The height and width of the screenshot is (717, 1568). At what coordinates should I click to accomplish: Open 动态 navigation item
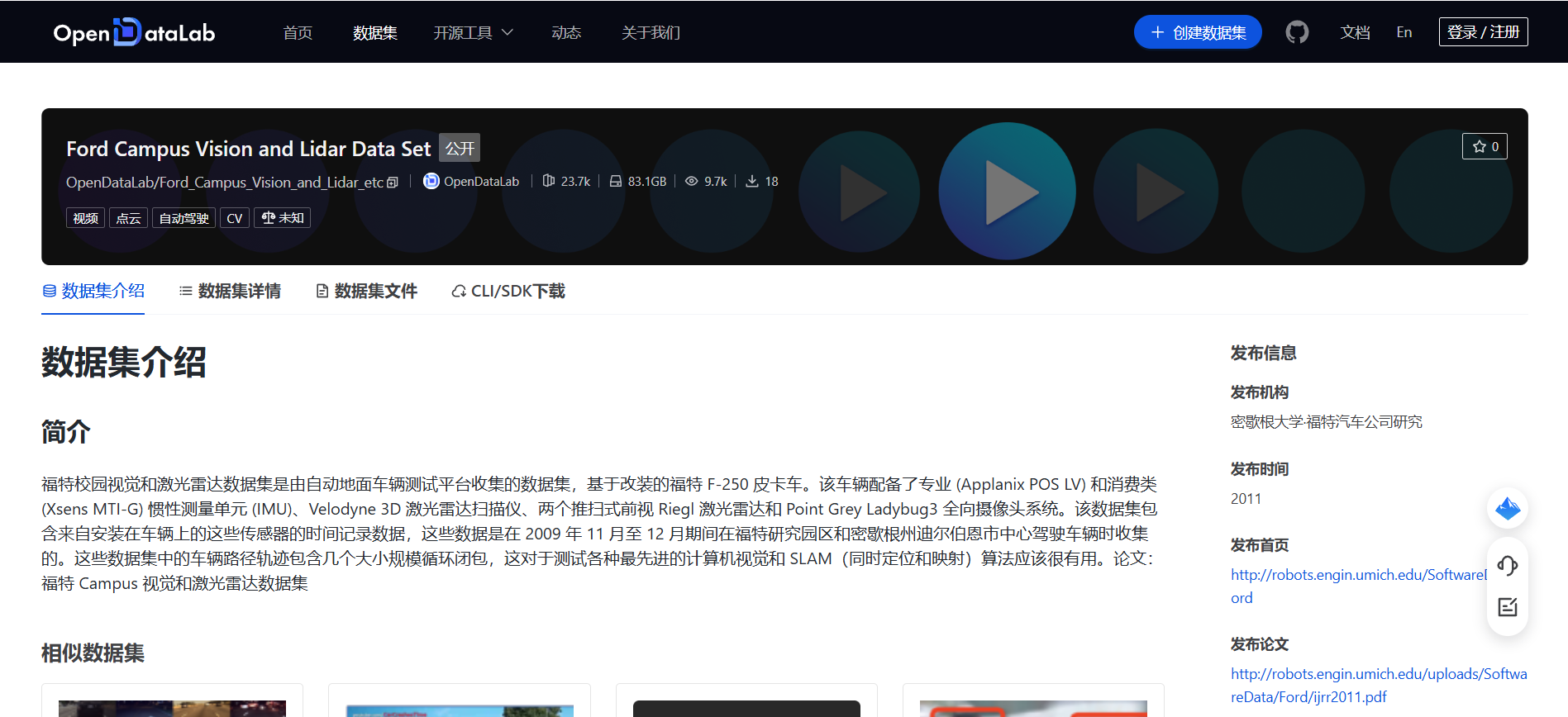[x=566, y=32]
